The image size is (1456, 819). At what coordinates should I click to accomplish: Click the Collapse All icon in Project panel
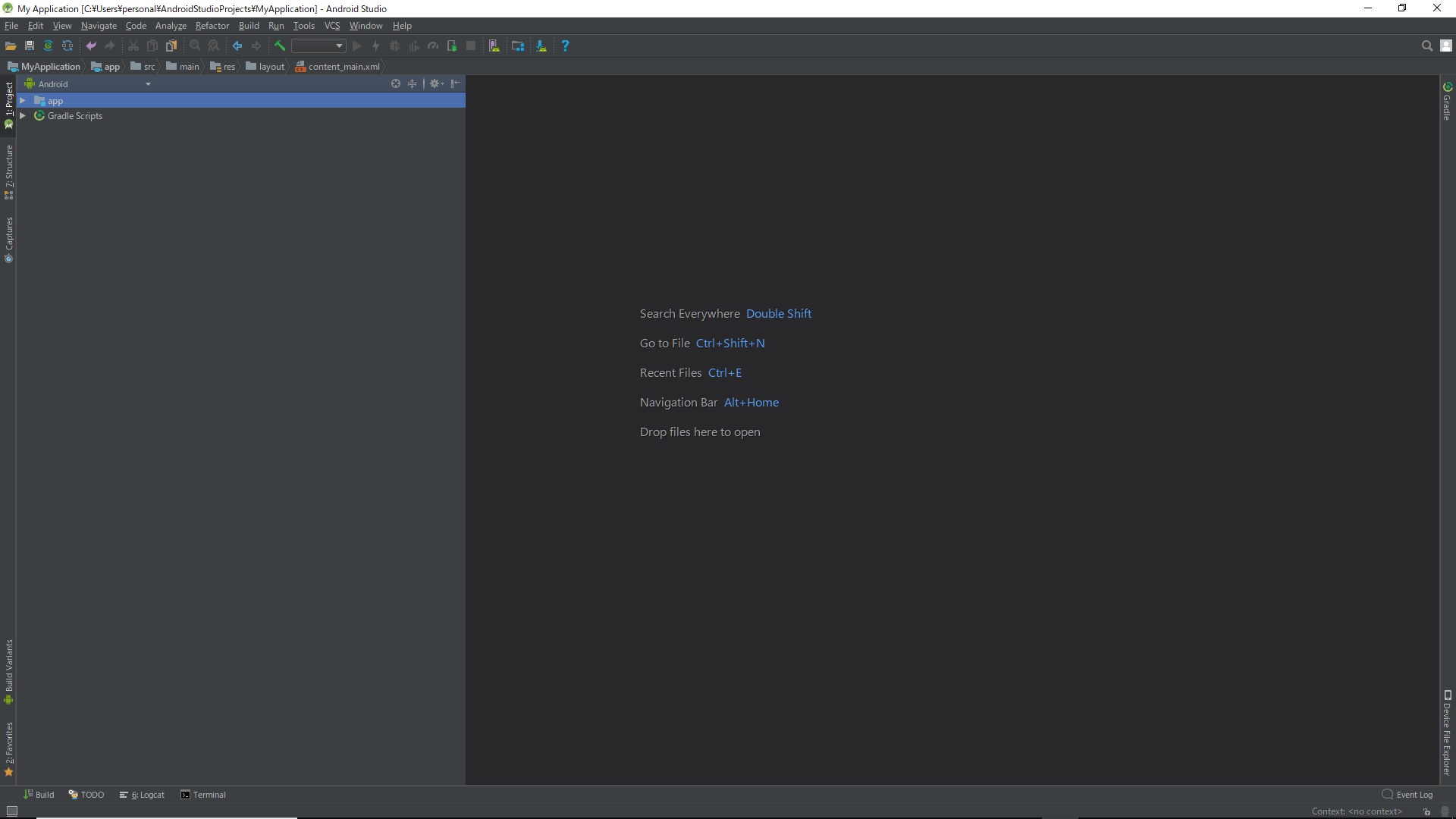coord(413,84)
